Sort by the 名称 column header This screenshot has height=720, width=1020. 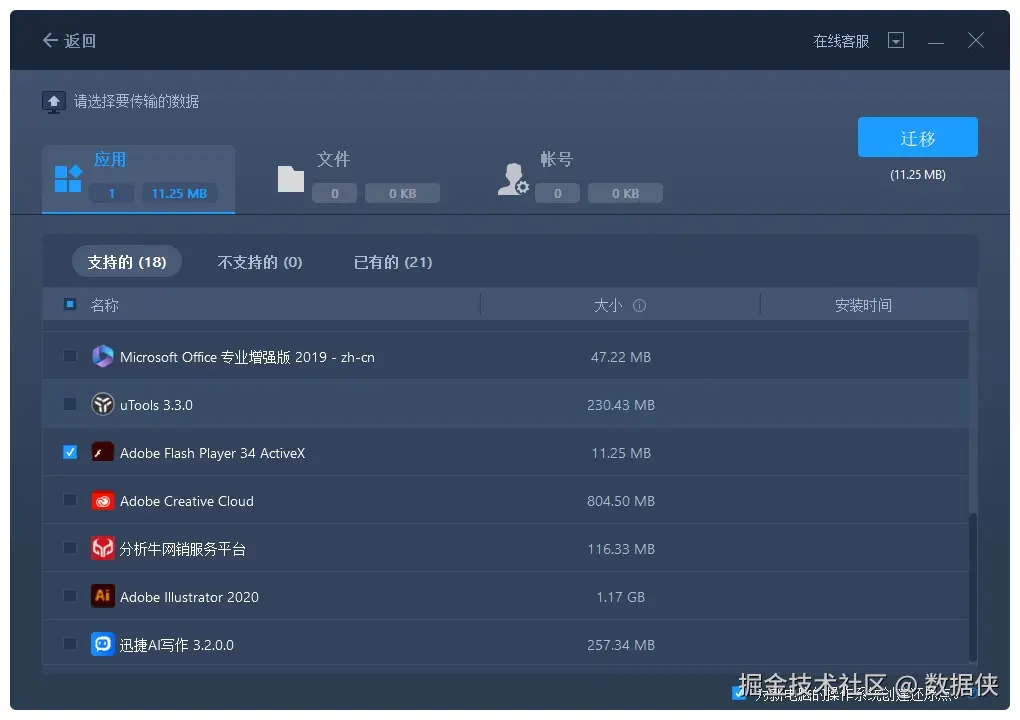[105, 305]
